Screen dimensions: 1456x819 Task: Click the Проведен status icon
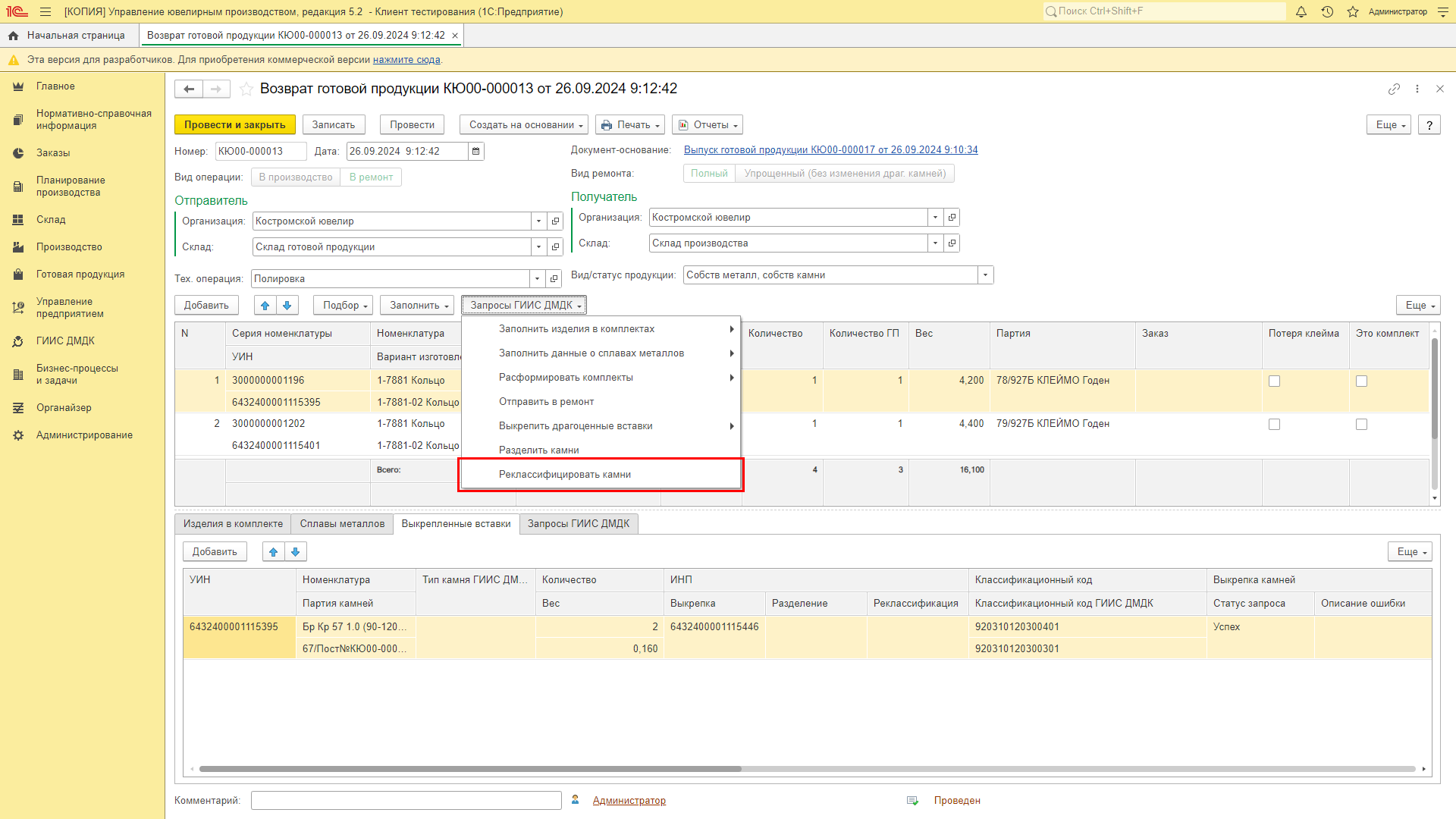click(912, 801)
